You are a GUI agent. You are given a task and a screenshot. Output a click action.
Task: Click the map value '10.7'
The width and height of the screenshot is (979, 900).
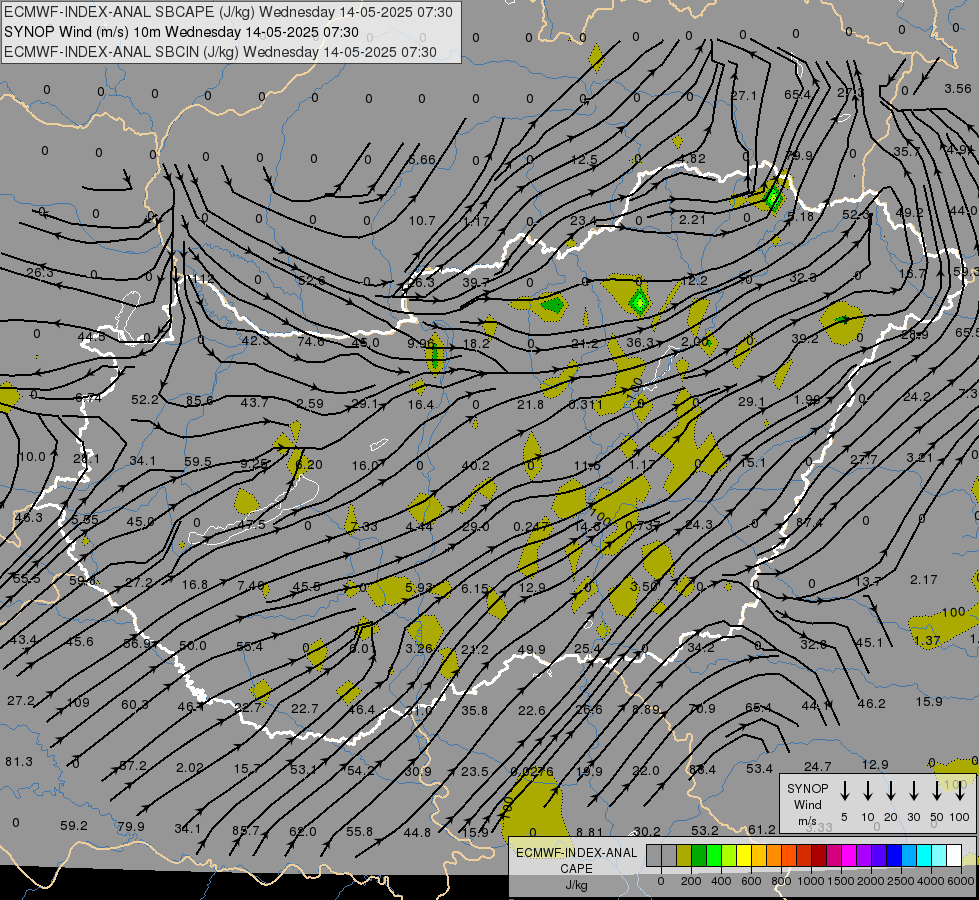[x=422, y=220]
